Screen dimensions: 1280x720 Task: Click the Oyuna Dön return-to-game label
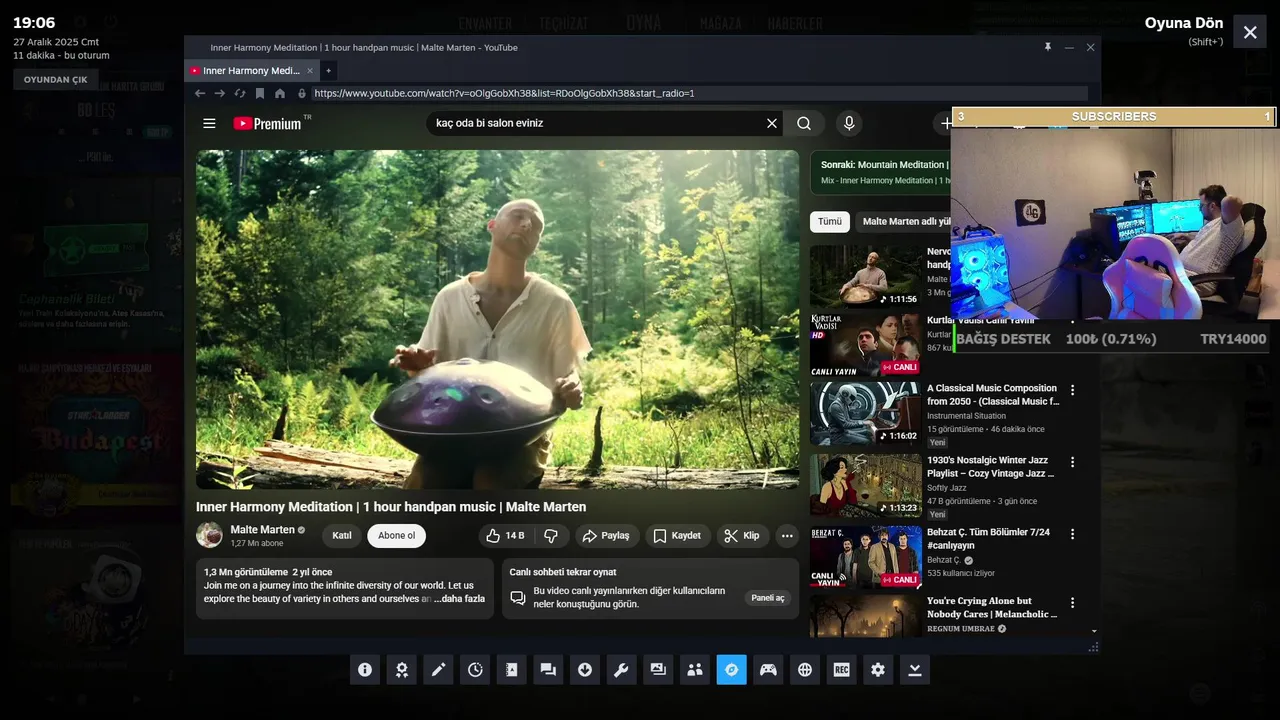1184,23
